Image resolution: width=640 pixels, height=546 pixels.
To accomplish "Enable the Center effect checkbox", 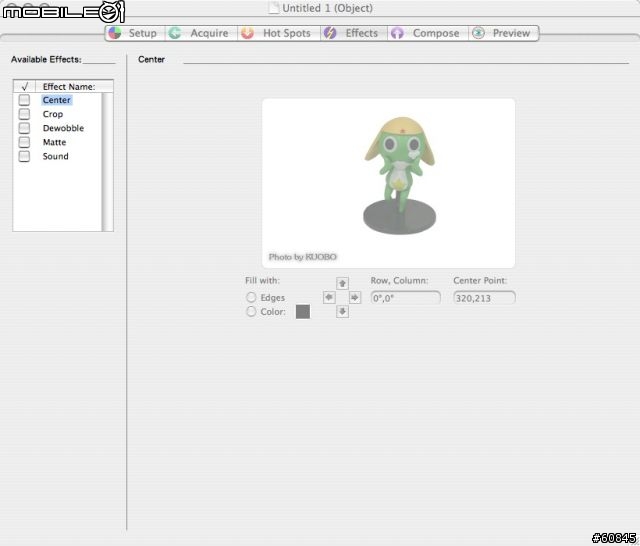I will click(24, 100).
